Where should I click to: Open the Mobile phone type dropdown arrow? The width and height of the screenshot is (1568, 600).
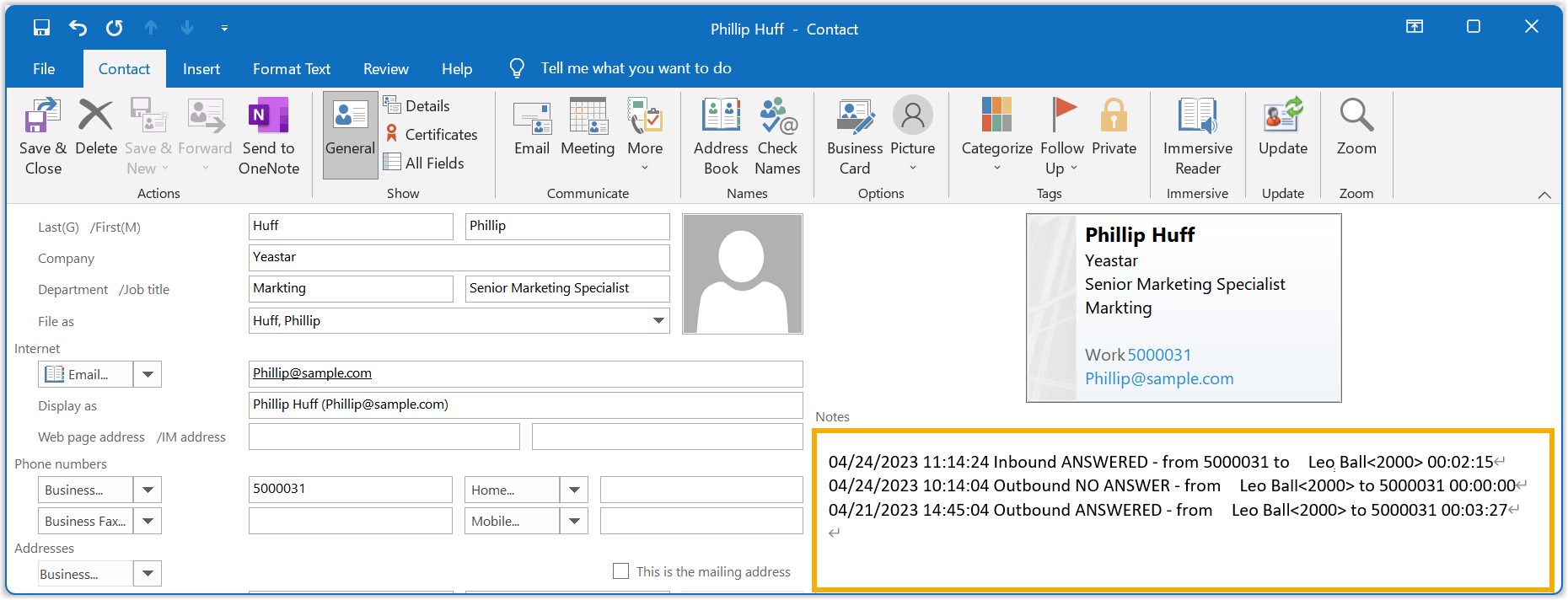tap(574, 521)
